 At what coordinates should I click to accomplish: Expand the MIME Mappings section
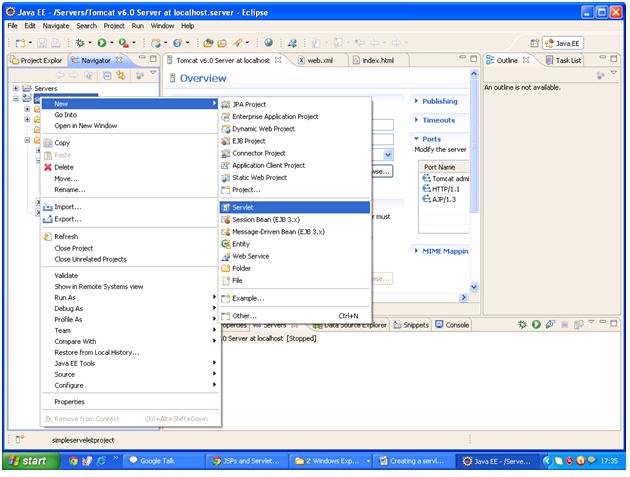(416, 251)
